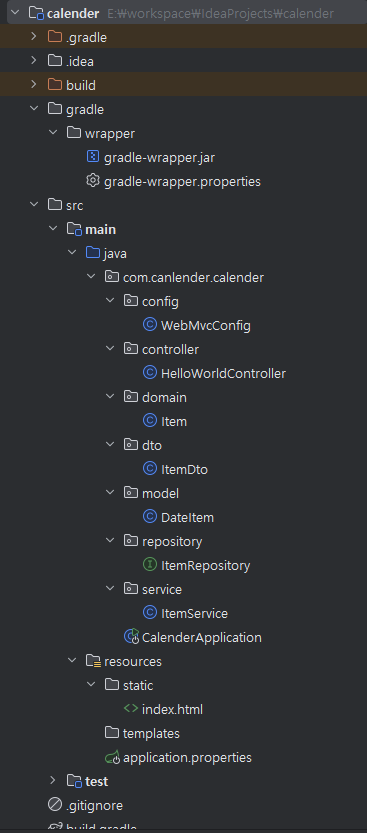Image resolution: width=367 pixels, height=833 pixels.
Task: Click the resources folder icon
Action: (93, 661)
